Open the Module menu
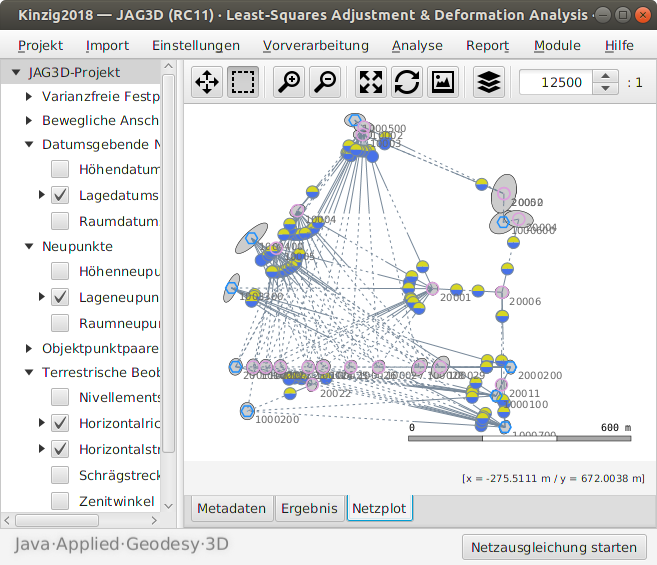Viewport: 657px width, 565px height. tap(557, 45)
